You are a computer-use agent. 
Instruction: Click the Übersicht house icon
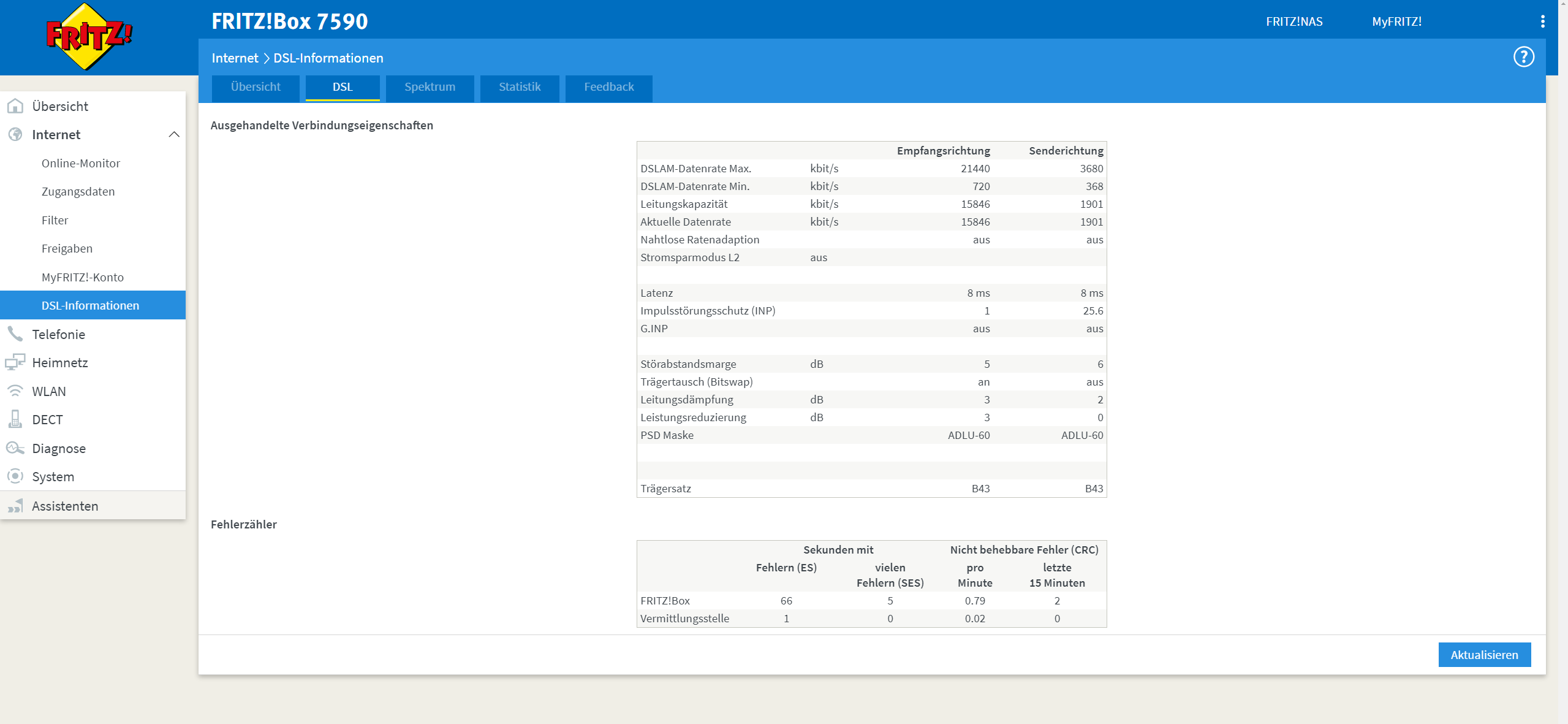(15, 106)
